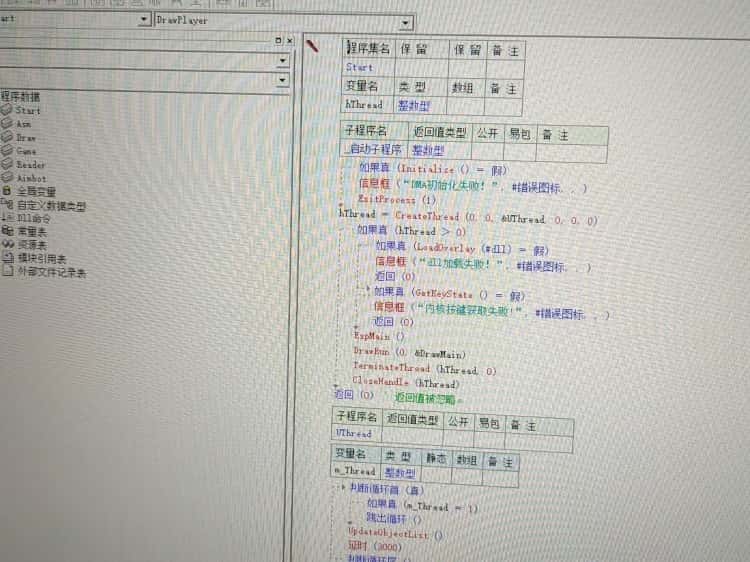The width and height of the screenshot is (750, 562).
Task: Collapse the 判断循环首 (真) block marker
Action: [342, 488]
